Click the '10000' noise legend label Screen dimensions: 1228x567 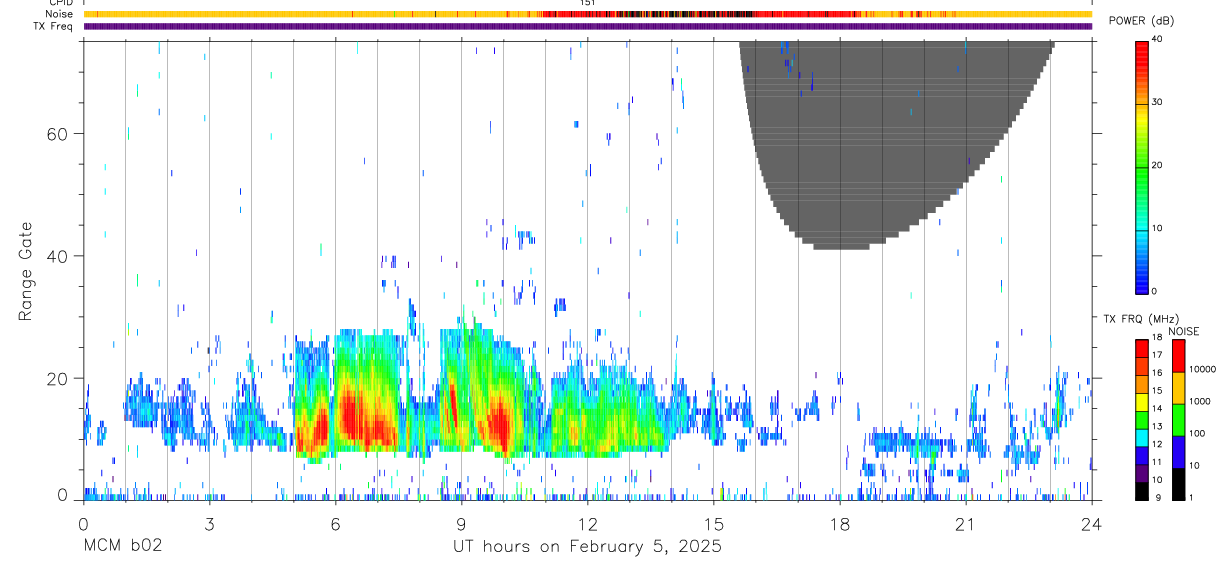pyautogui.click(x=1202, y=369)
